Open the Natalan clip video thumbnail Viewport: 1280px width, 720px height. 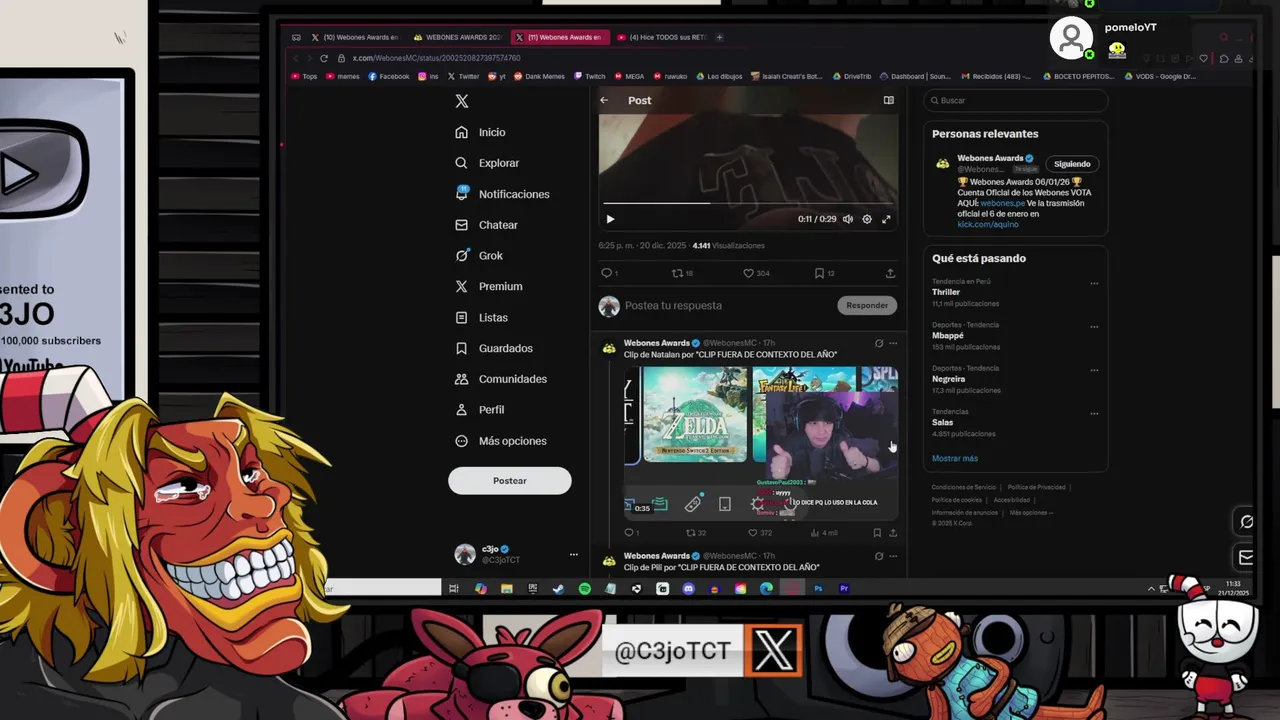pyautogui.click(x=761, y=443)
